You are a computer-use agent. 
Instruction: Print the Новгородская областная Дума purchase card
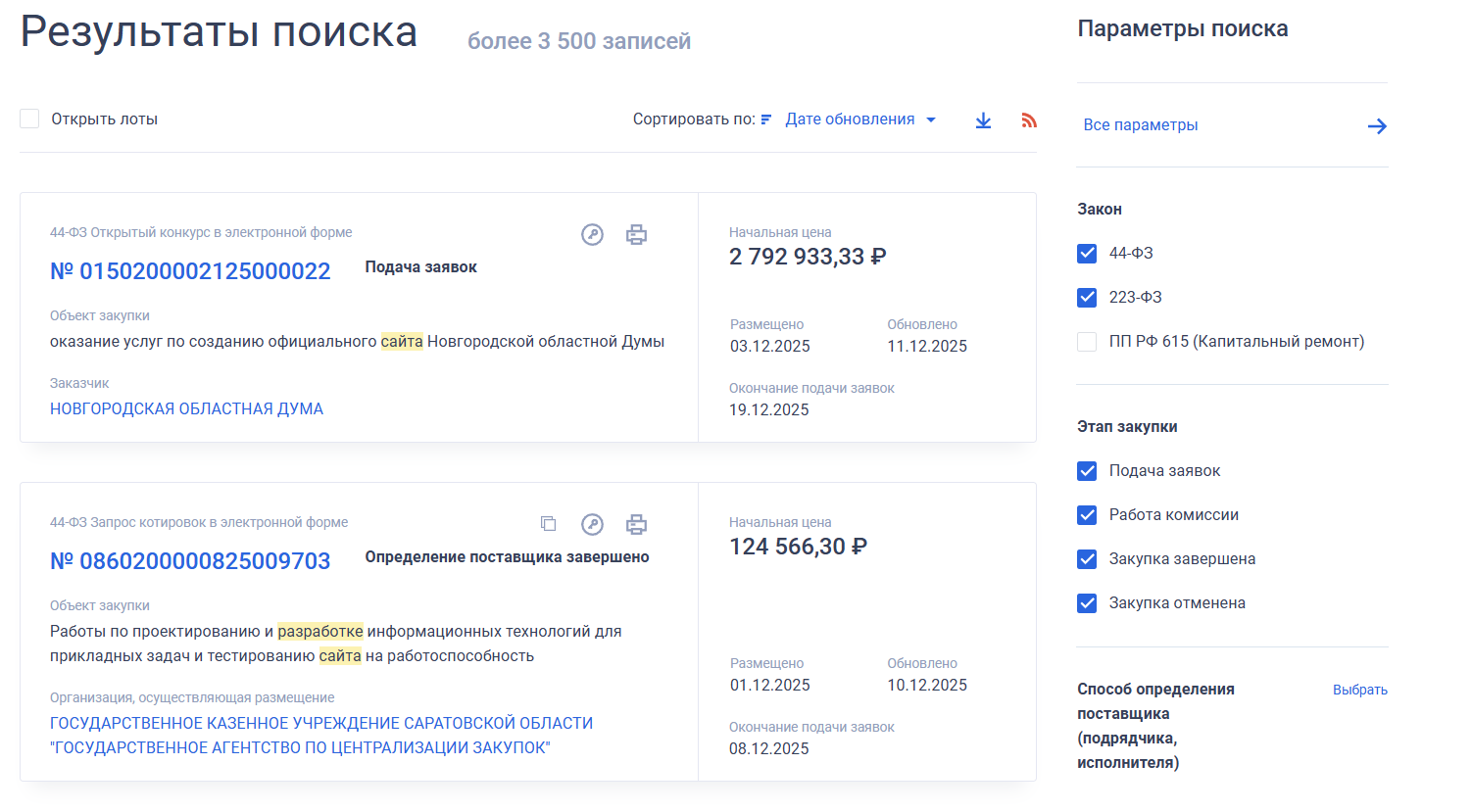tap(636, 235)
